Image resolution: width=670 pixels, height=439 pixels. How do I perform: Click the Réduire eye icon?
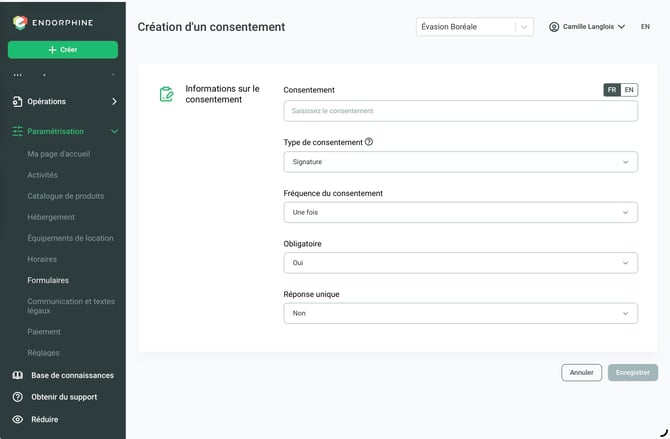coord(18,419)
